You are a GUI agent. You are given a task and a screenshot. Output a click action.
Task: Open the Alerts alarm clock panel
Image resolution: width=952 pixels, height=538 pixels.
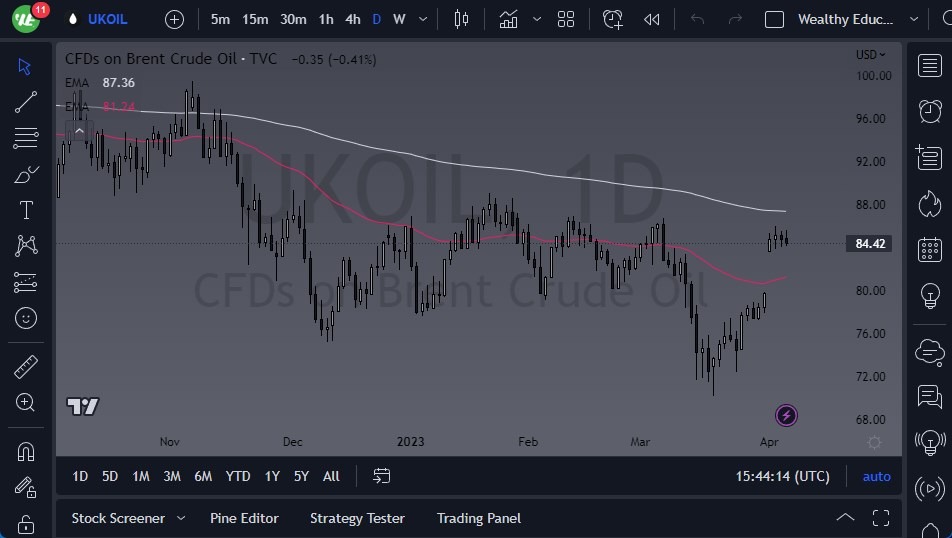click(929, 110)
